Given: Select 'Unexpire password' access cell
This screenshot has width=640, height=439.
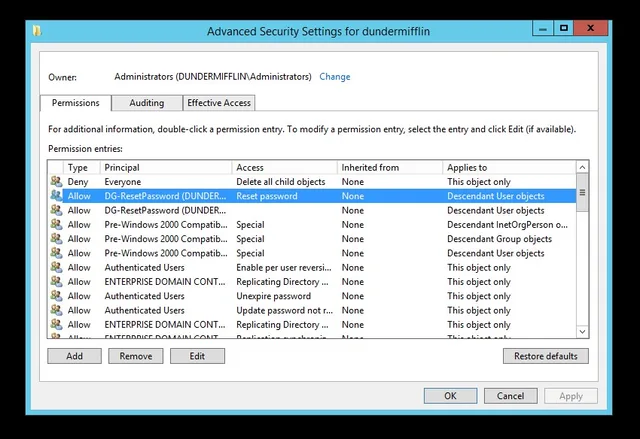Looking at the screenshot, I should pyautogui.click(x=273, y=296).
